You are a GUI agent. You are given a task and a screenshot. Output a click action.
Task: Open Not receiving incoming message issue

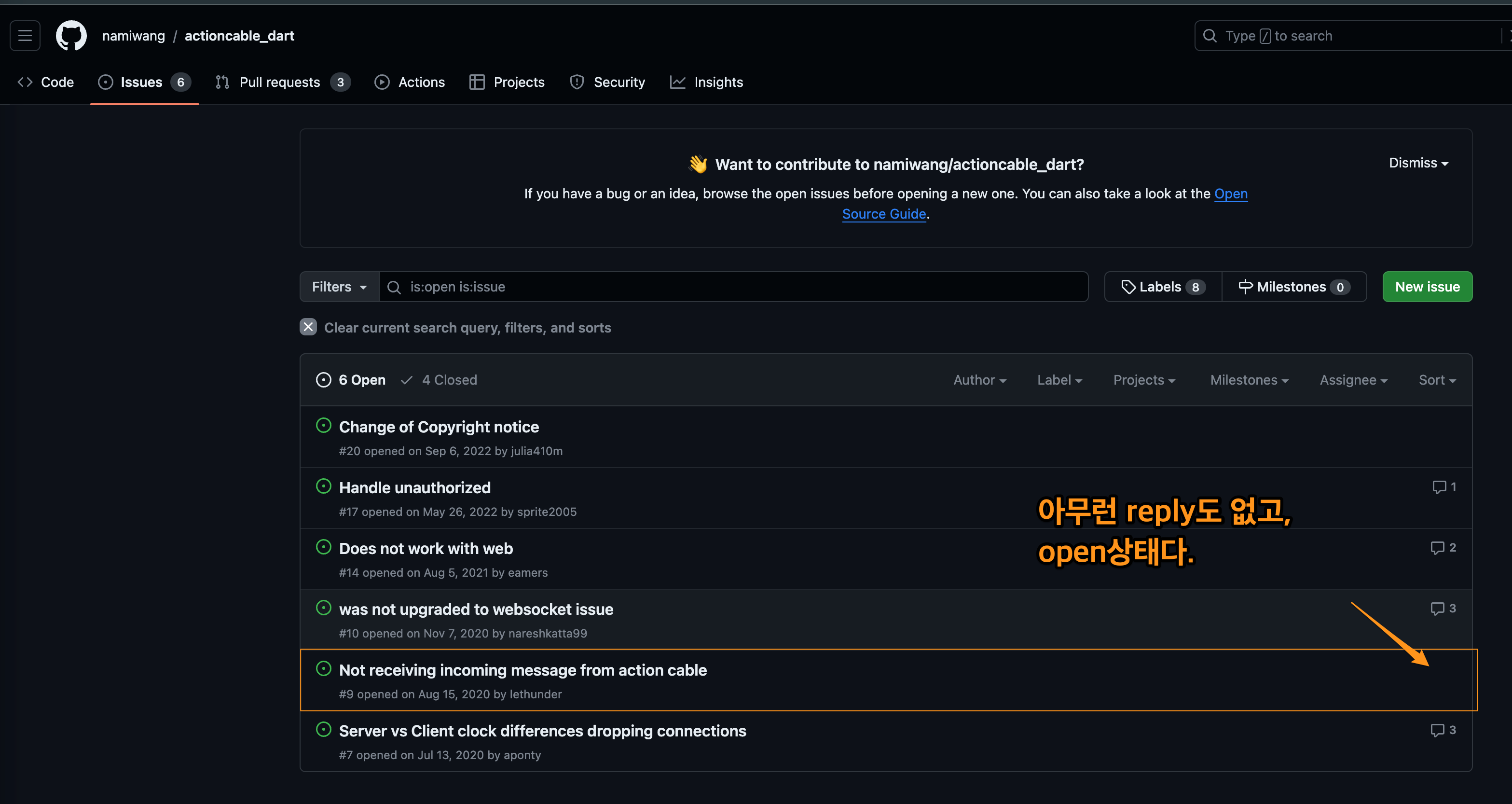(x=522, y=670)
